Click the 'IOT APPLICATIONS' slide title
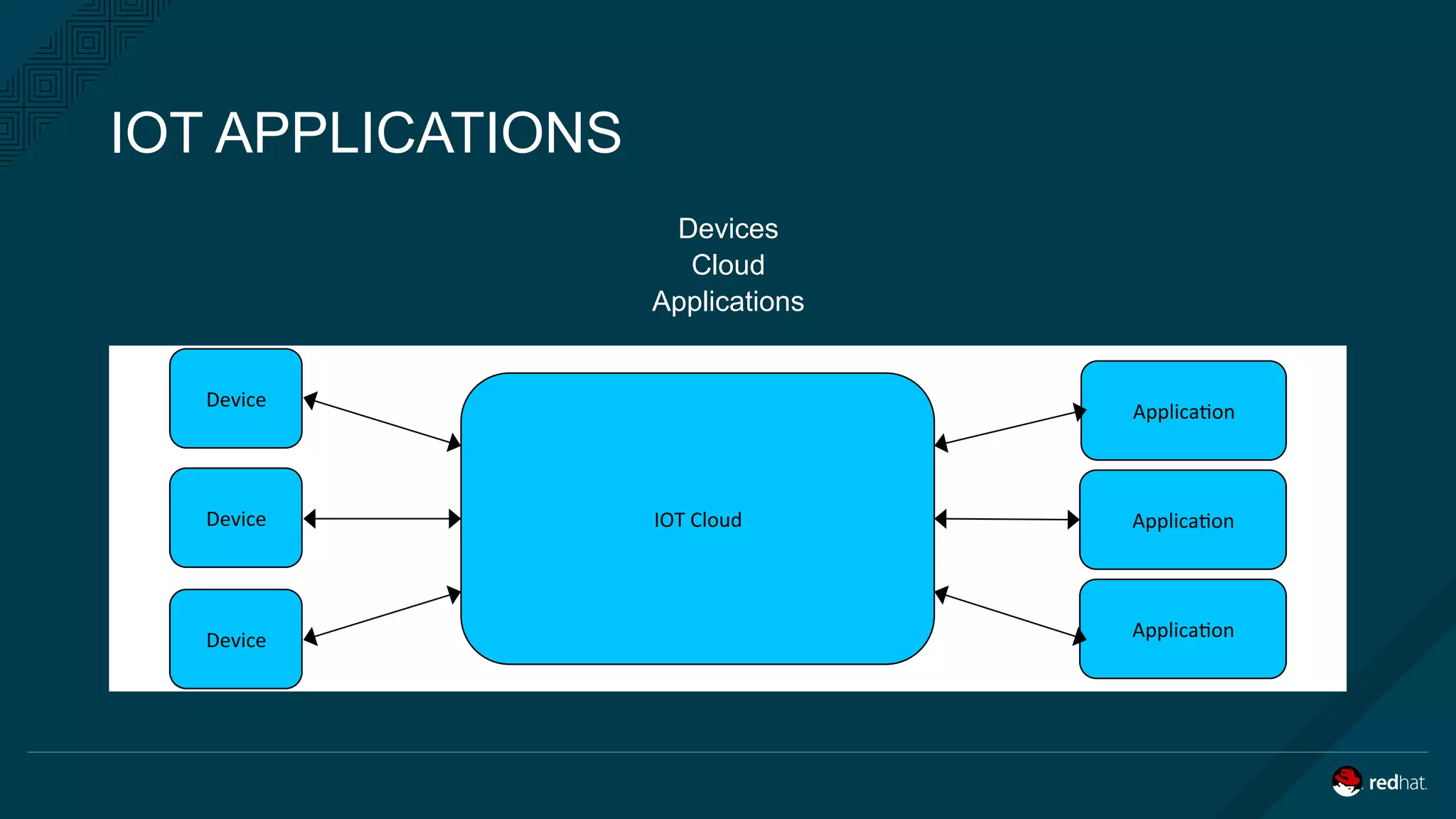1456x819 pixels. pyautogui.click(x=365, y=132)
